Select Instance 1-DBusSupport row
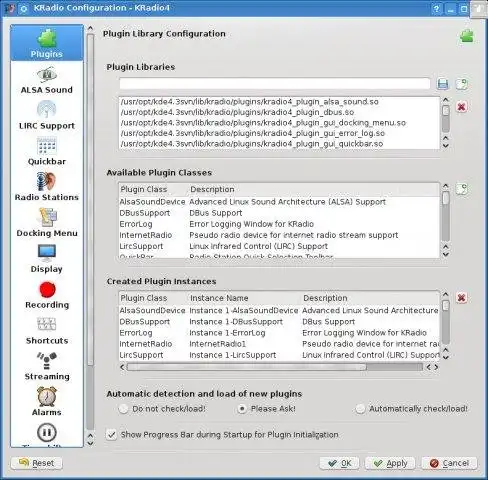 pos(279,322)
